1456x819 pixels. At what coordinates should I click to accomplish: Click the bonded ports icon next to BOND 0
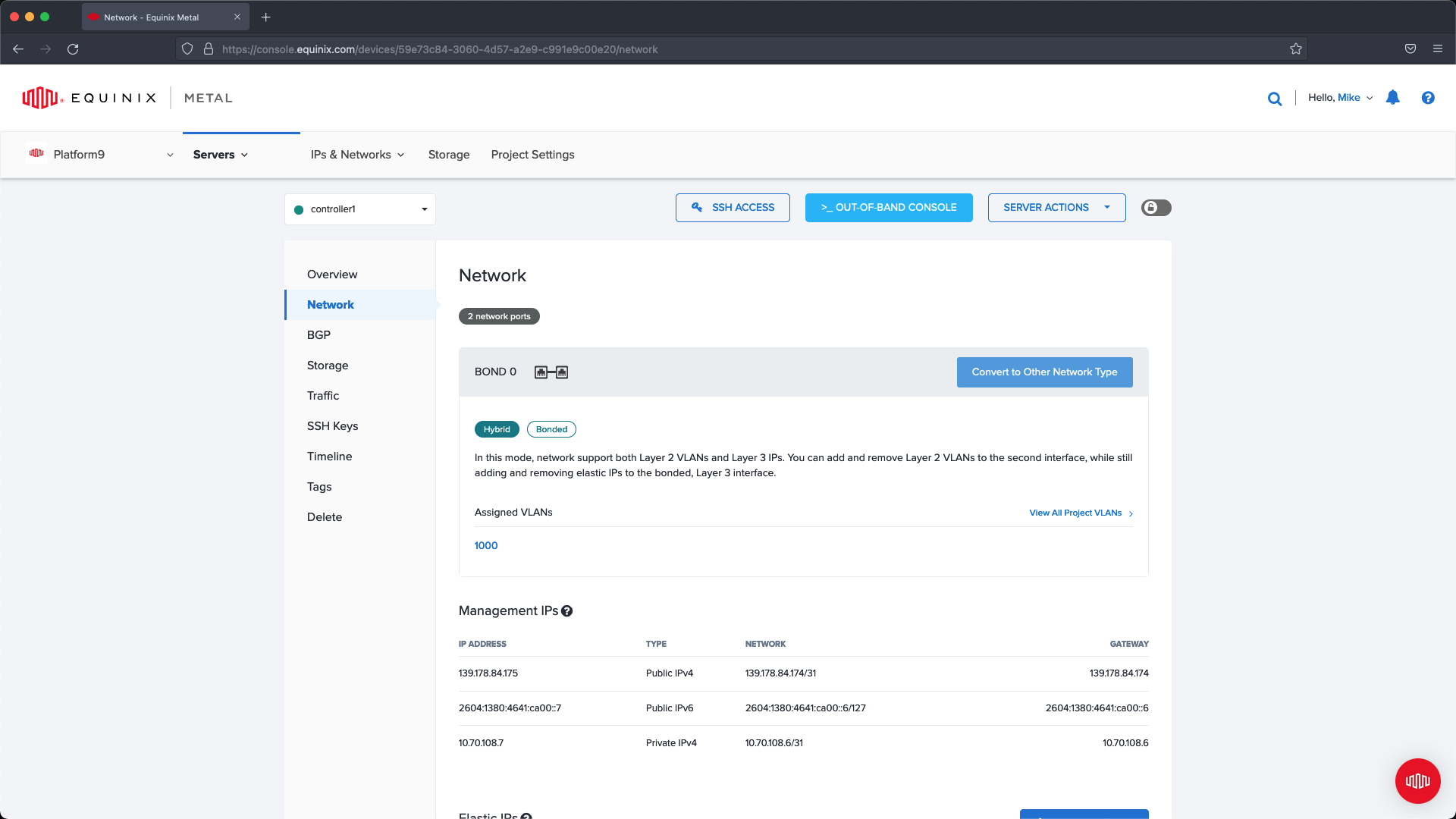coord(551,372)
